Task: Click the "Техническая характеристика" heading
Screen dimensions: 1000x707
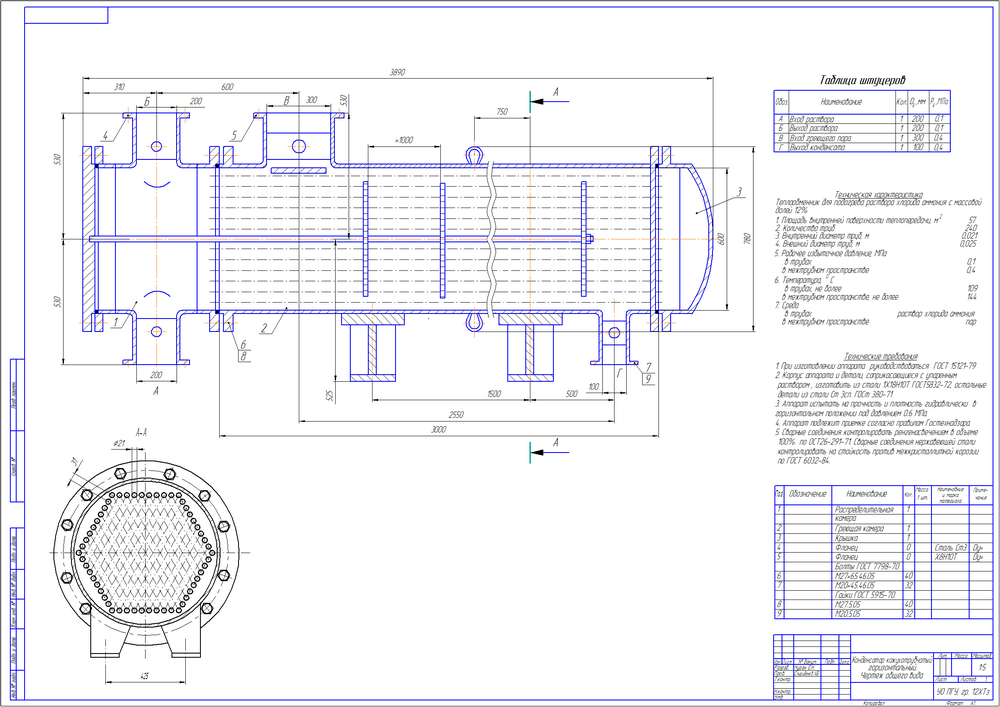Action: tap(878, 194)
